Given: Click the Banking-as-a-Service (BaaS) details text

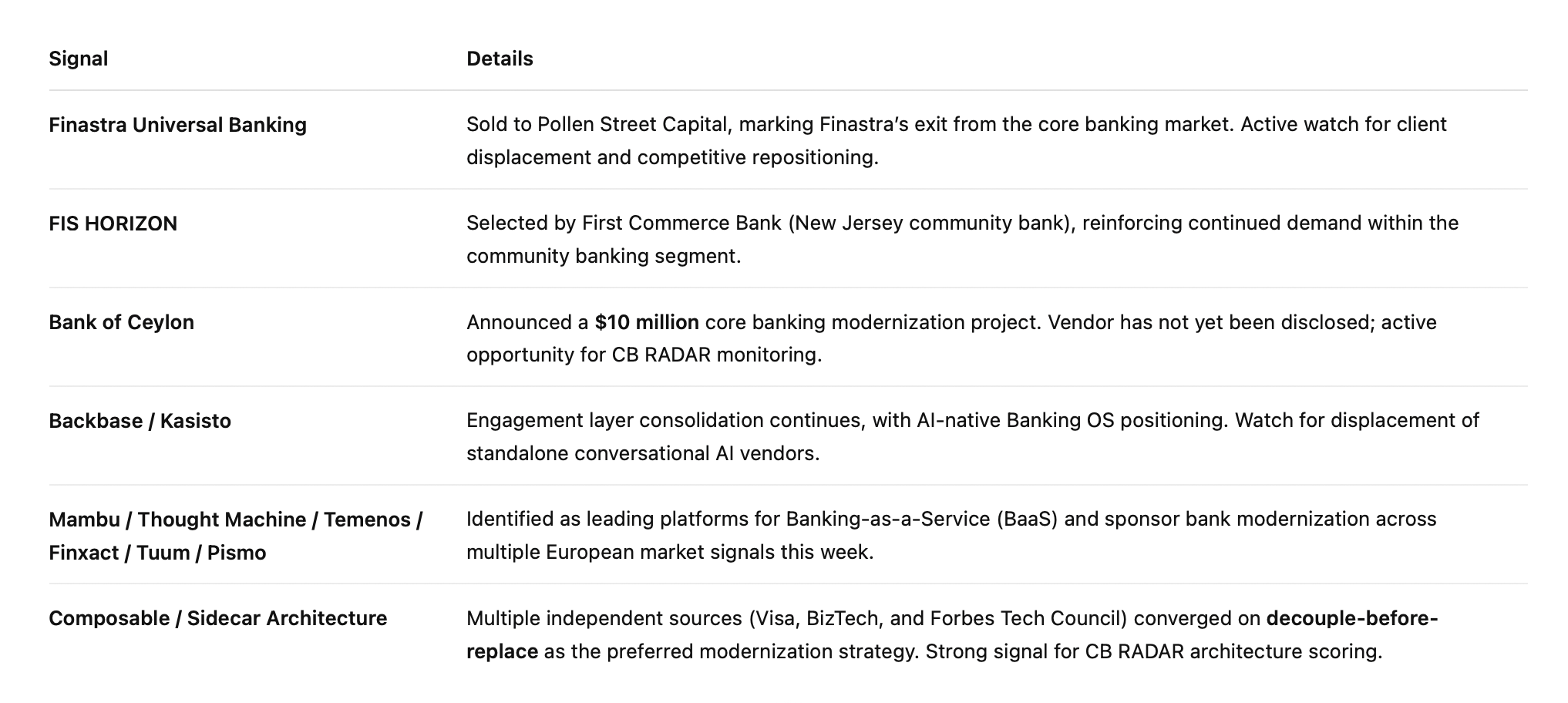Looking at the screenshot, I should (951, 535).
